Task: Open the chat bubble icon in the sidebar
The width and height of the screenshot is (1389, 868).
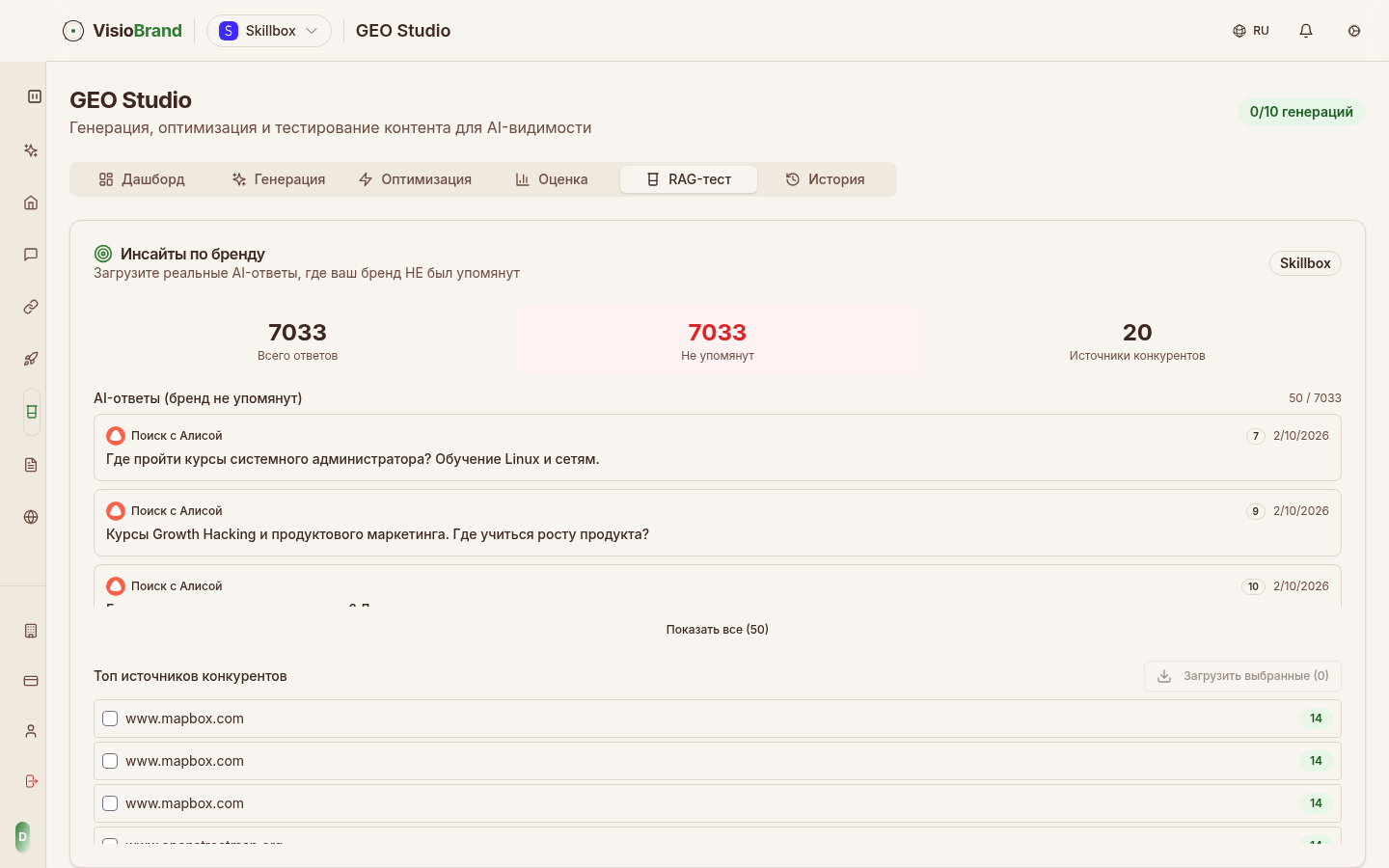Action: (x=31, y=255)
